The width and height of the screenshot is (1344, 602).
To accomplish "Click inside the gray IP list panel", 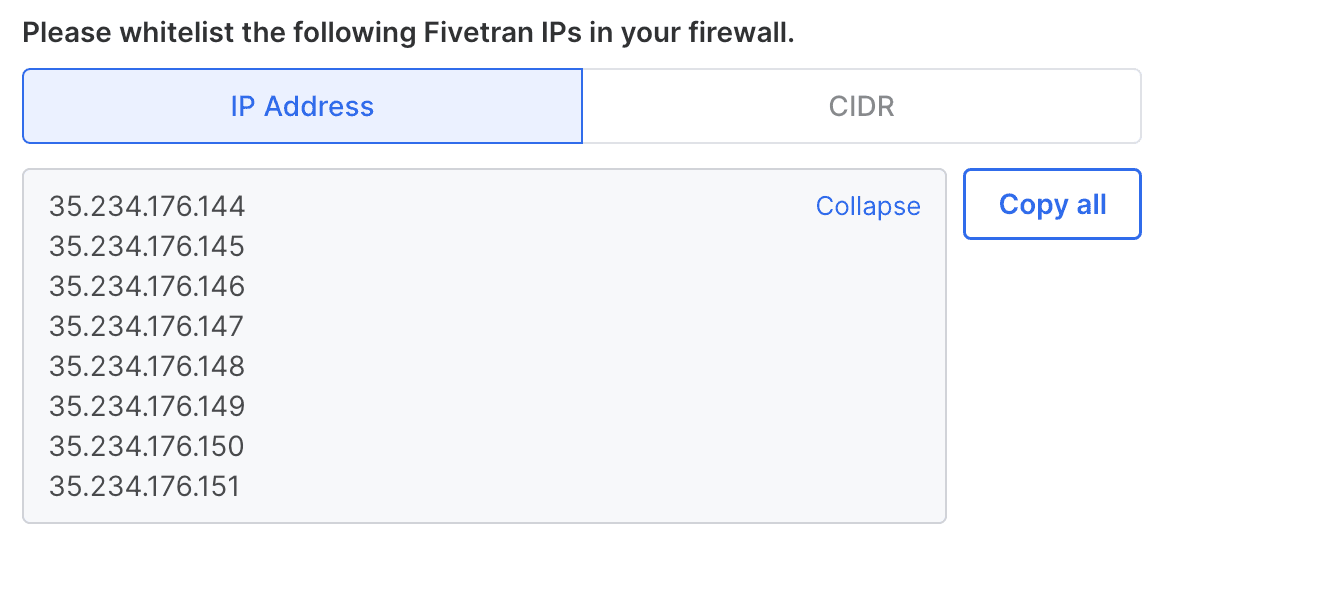I will click(x=485, y=345).
